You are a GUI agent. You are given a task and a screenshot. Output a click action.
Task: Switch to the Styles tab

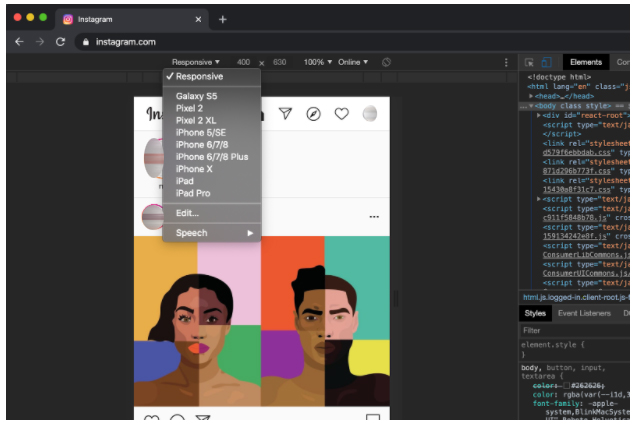pos(535,313)
